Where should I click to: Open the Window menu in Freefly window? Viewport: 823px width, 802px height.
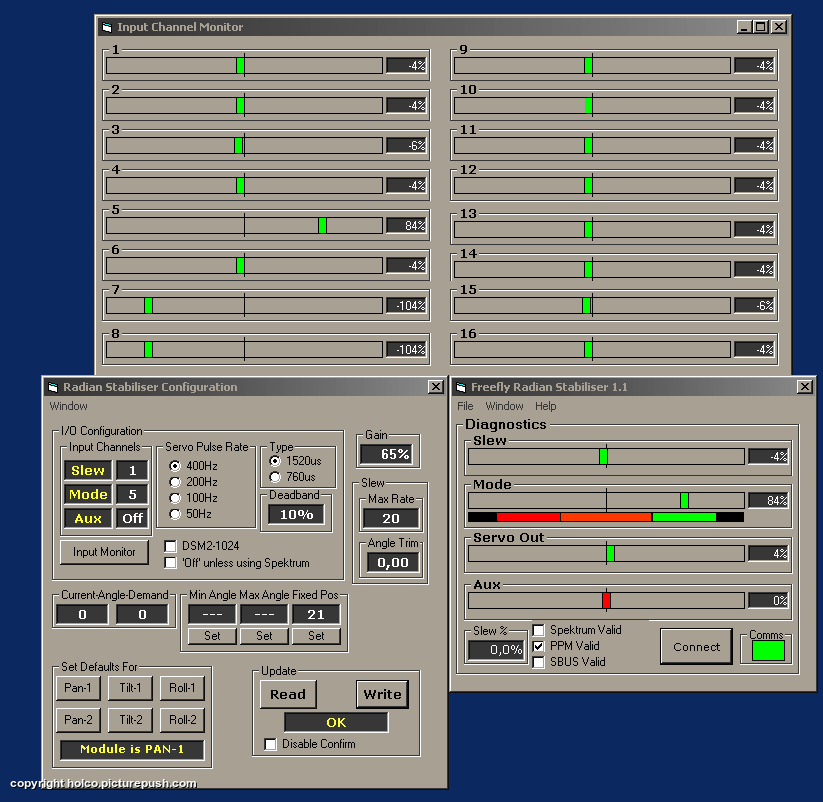click(x=504, y=406)
